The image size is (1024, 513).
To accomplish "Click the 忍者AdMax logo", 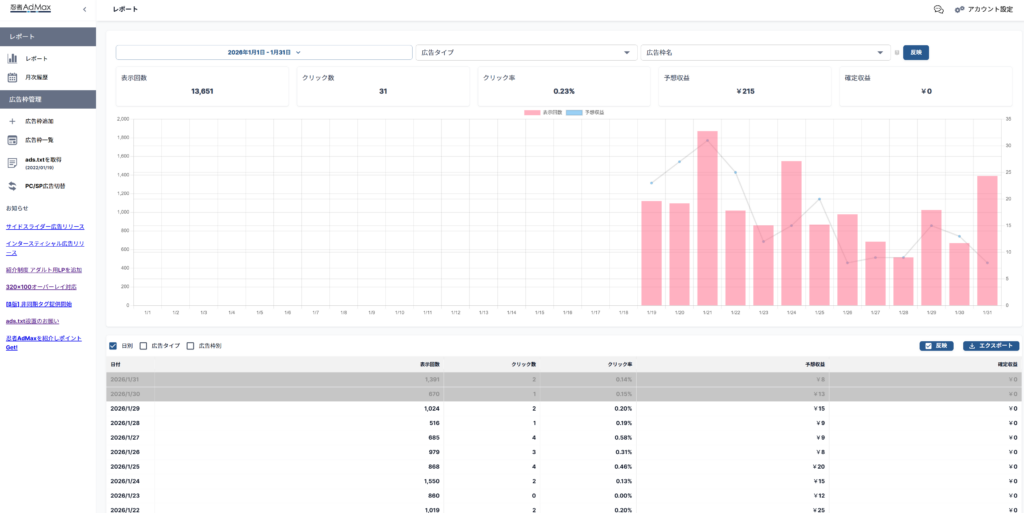I will pos(30,9).
